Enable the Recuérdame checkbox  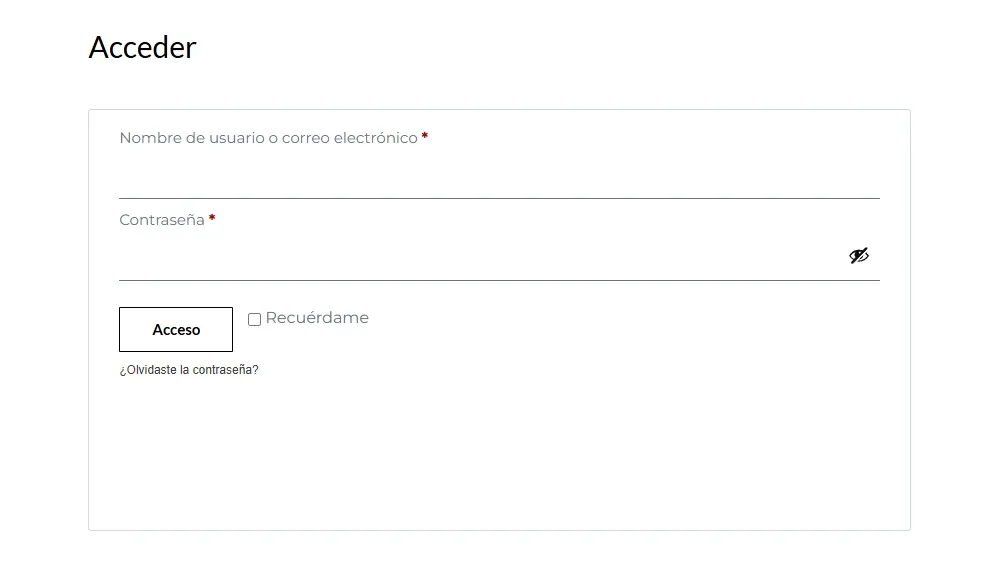tap(254, 319)
